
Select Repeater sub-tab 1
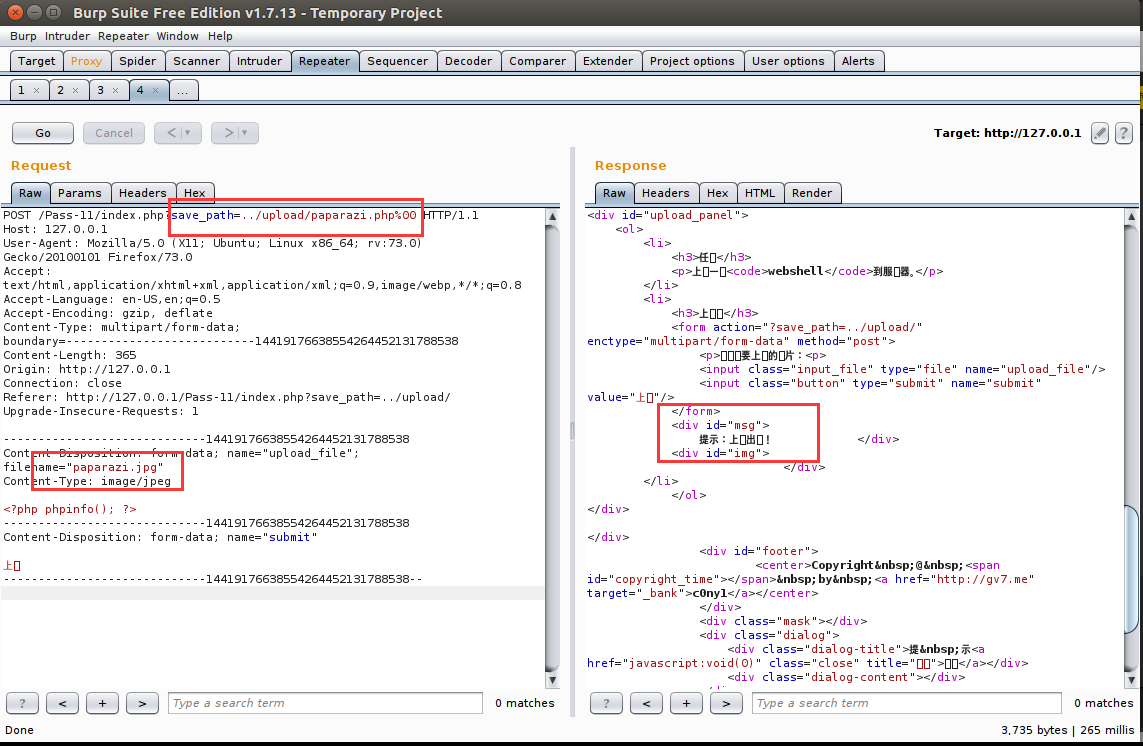pyautogui.click(x=22, y=90)
